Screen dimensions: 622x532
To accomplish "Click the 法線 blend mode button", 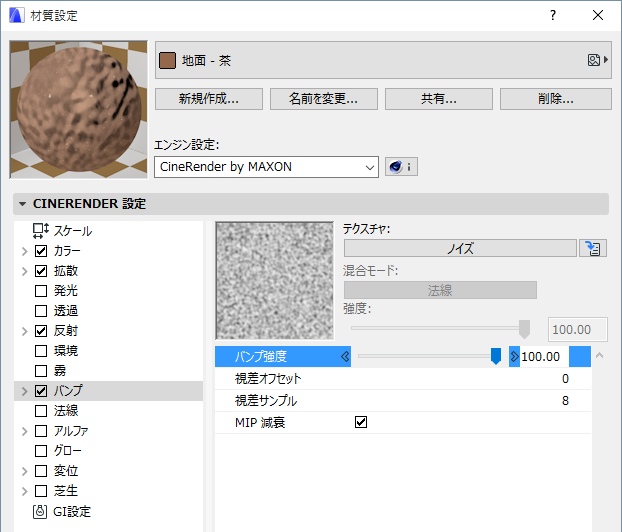I will tap(440, 290).
